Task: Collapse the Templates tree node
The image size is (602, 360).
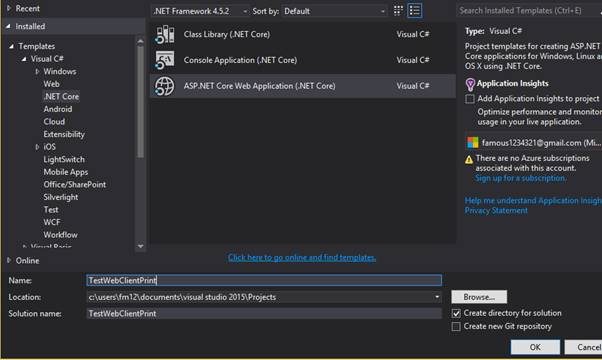Action: (12, 46)
